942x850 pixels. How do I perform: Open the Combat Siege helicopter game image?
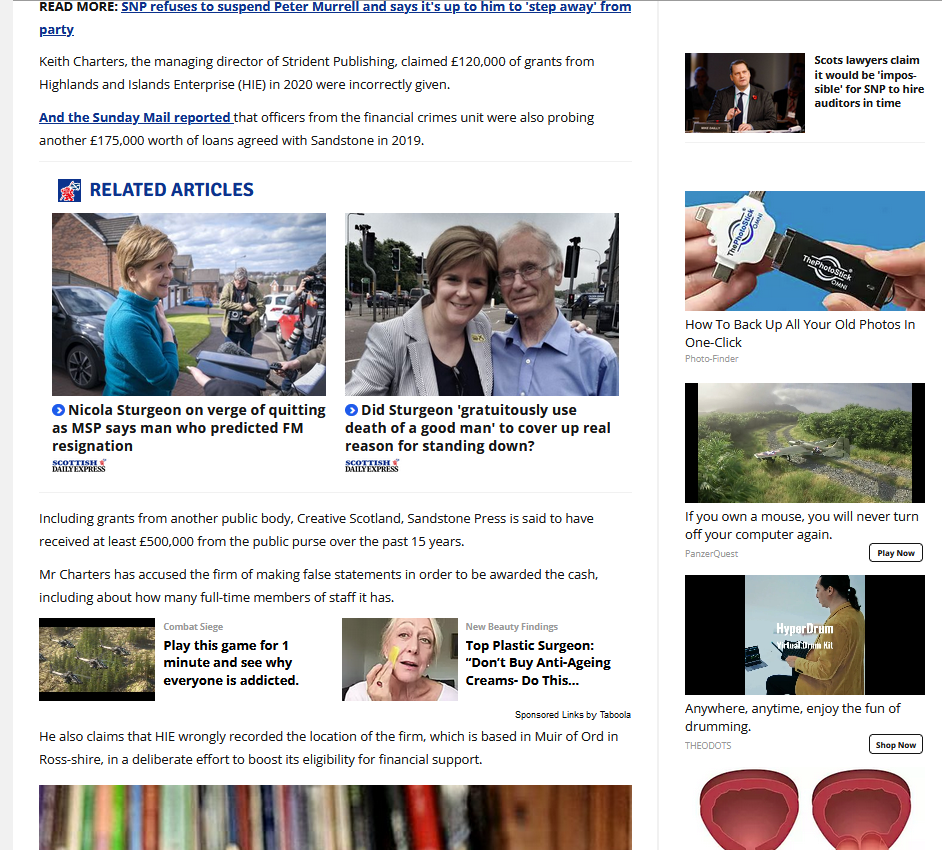(x=97, y=659)
